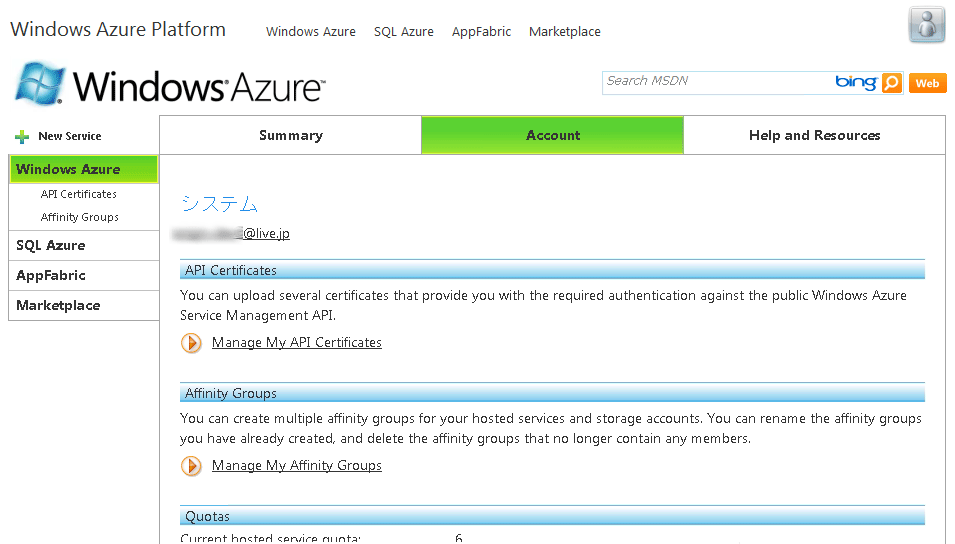This screenshot has height=544, width=955.
Task: Click arrow icon beside Manage My Affinity Groups
Action: tap(191, 466)
